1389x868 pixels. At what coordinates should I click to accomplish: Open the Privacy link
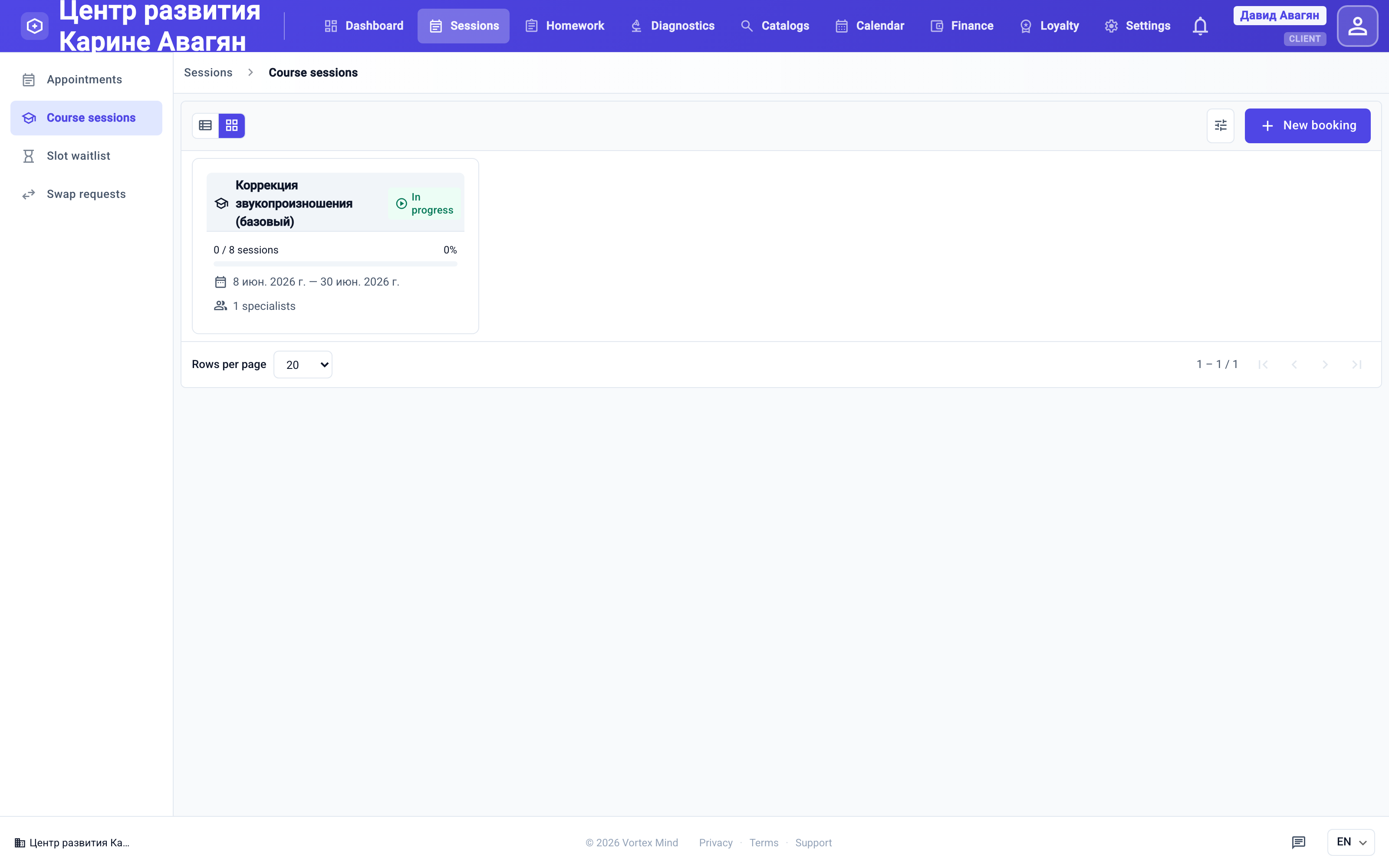(715, 843)
